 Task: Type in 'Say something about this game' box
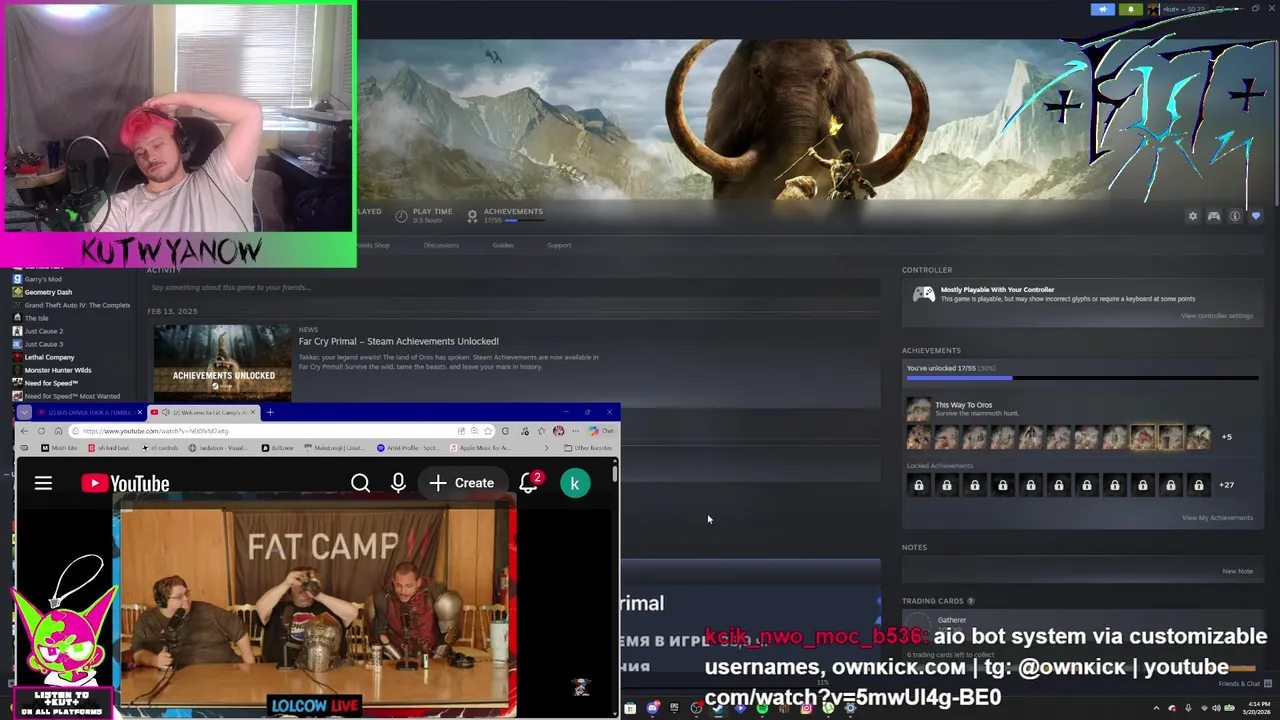[513, 287]
